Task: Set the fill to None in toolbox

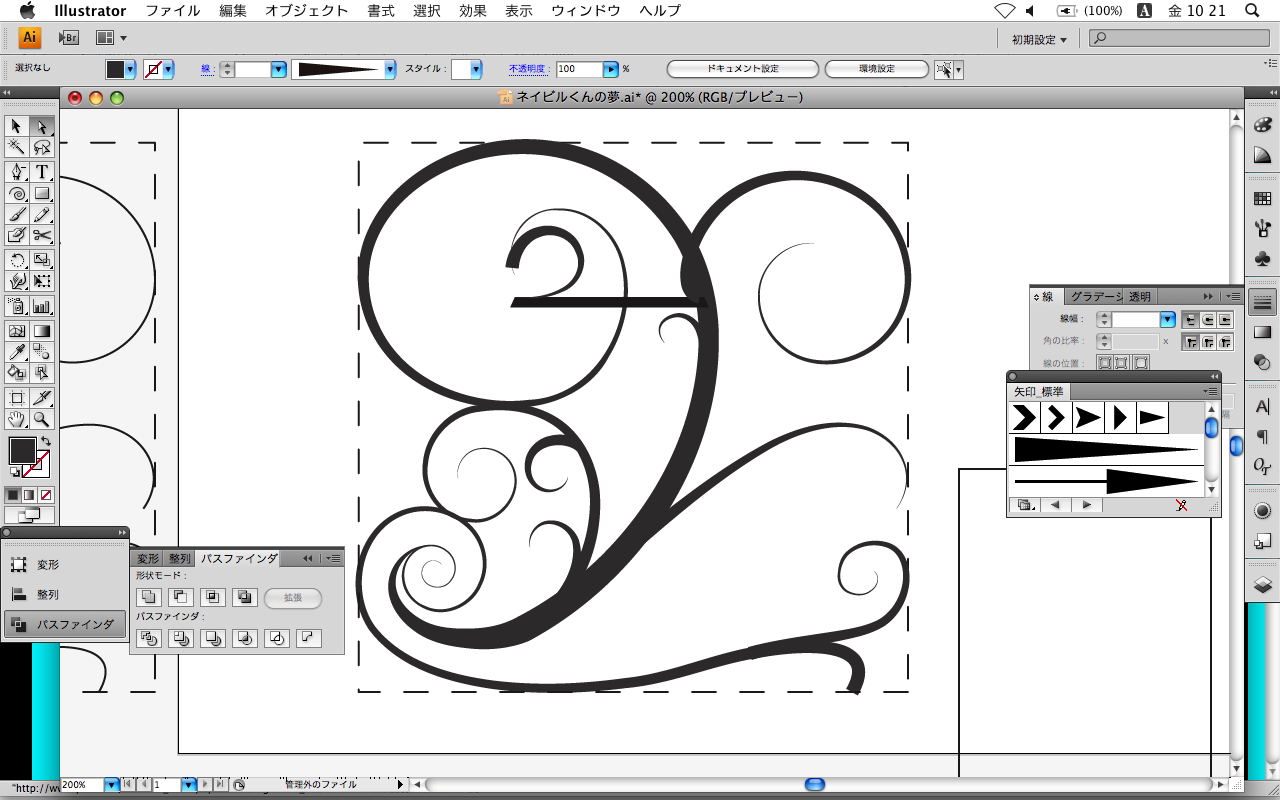Action: pyautogui.click(x=46, y=495)
